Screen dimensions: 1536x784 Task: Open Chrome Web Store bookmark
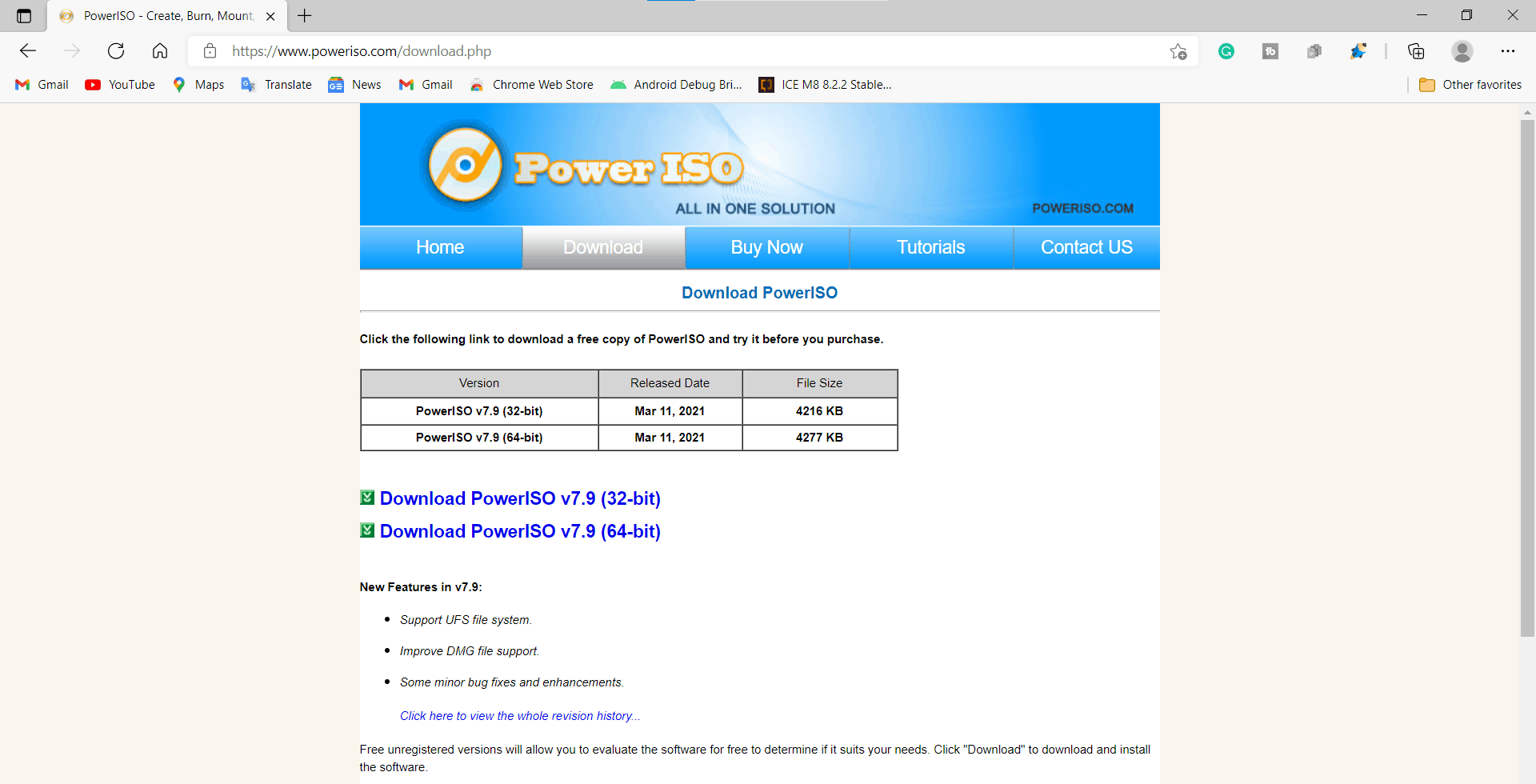(532, 85)
